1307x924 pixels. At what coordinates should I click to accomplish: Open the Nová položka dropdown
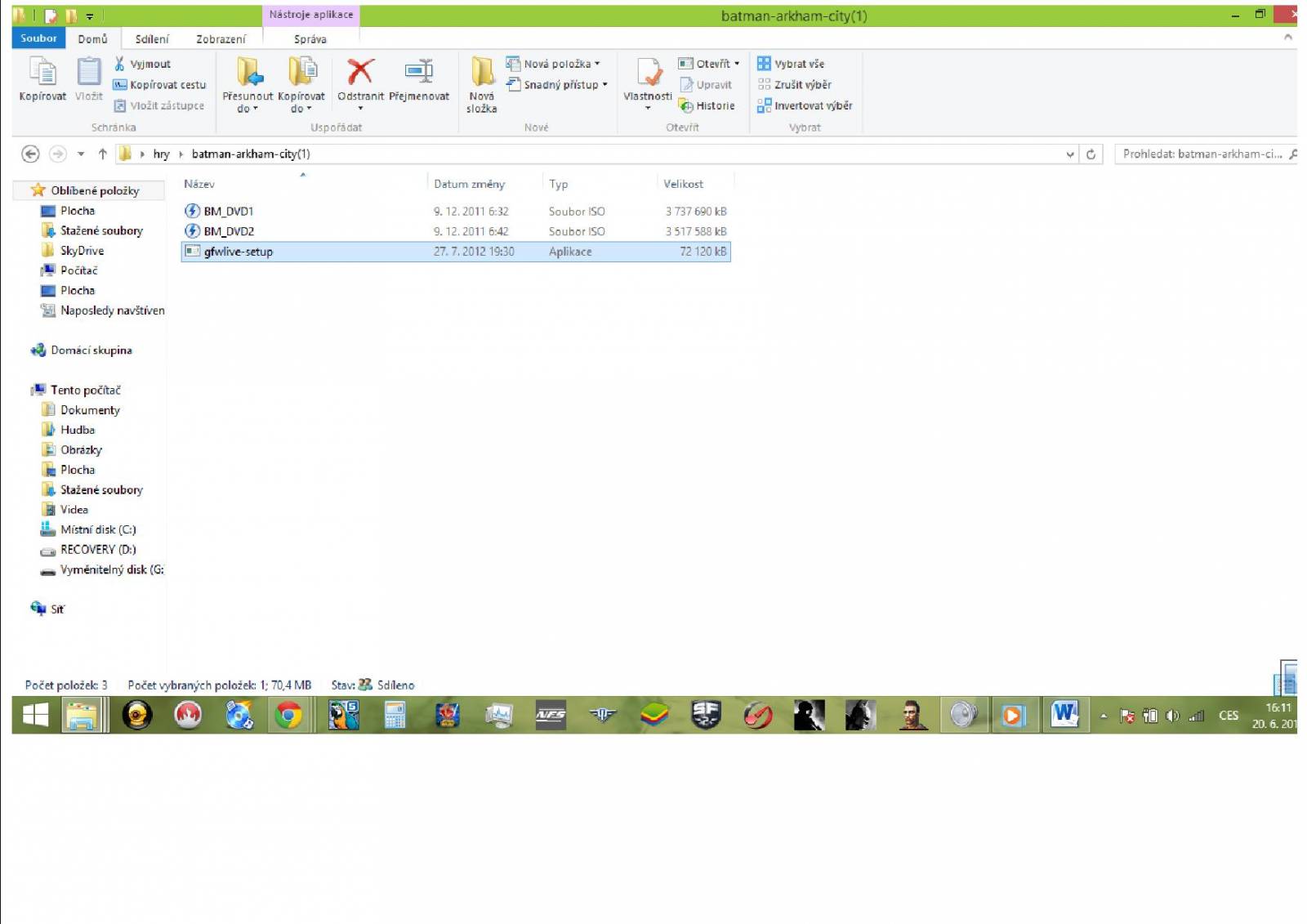point(553,64)
